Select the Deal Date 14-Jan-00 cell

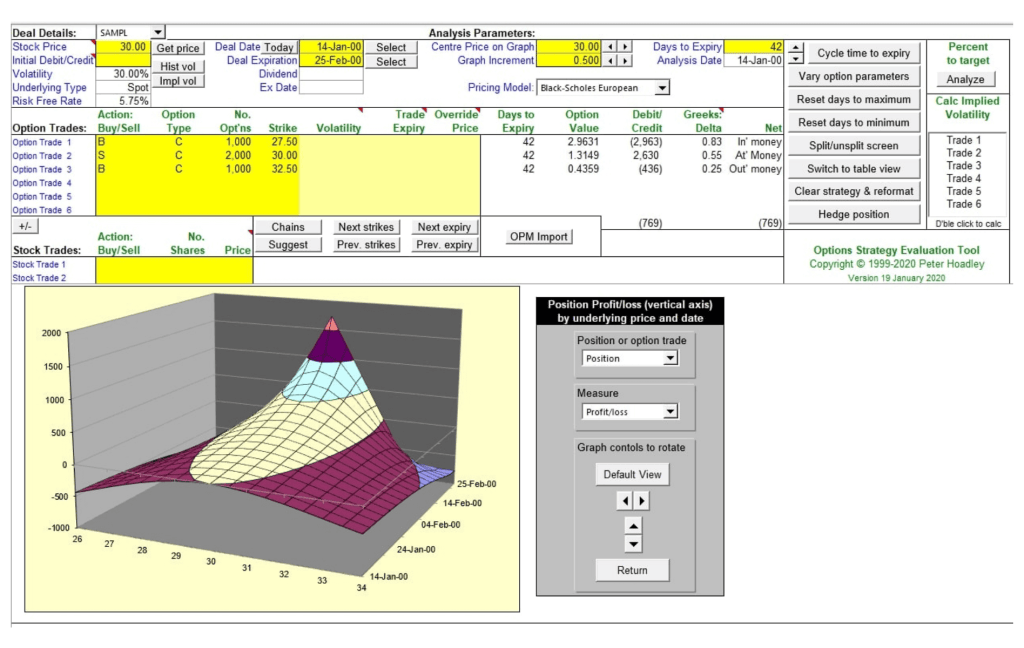[331, 47]
